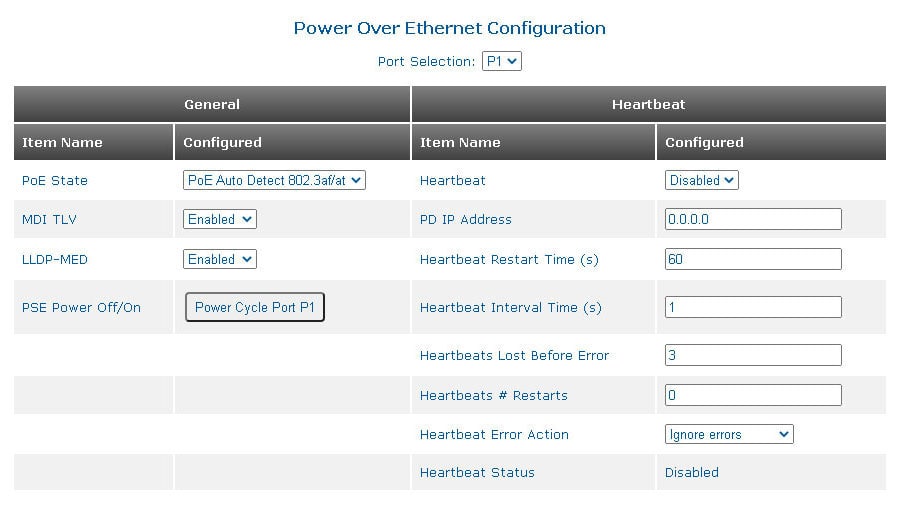900x510 pixels.
Task: Click the PoE State label
Action: [x=55, y=181]
